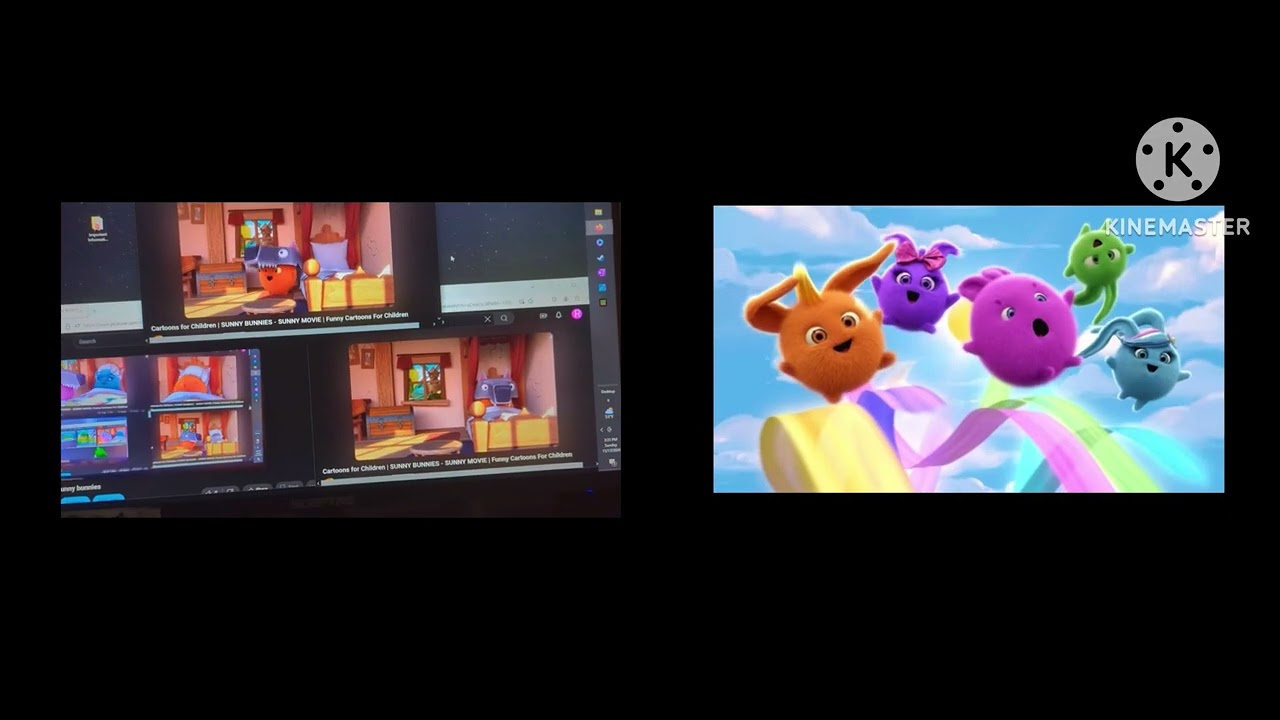Click the YouTube Create camera icon
1280x720 pixels.
coord(543,316)
